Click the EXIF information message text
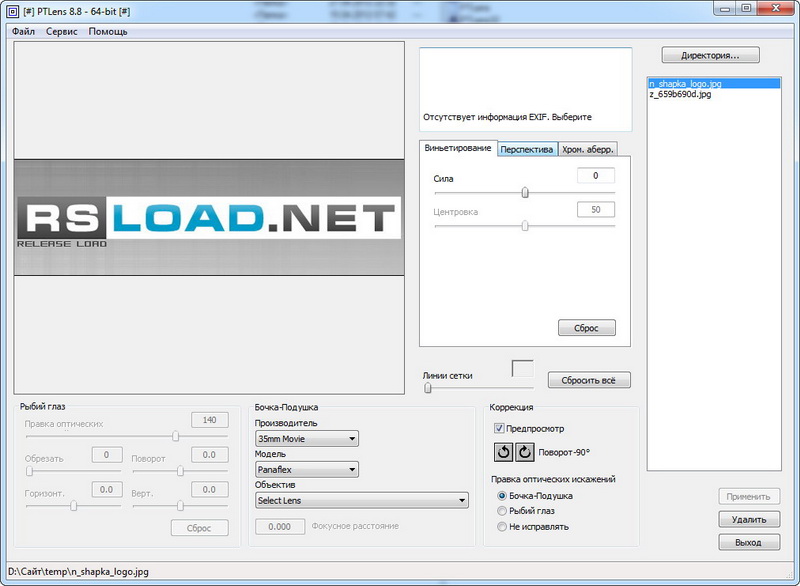The height and width of the screenshot is (586, 800). pyautogui.click(x=508, y=117)
